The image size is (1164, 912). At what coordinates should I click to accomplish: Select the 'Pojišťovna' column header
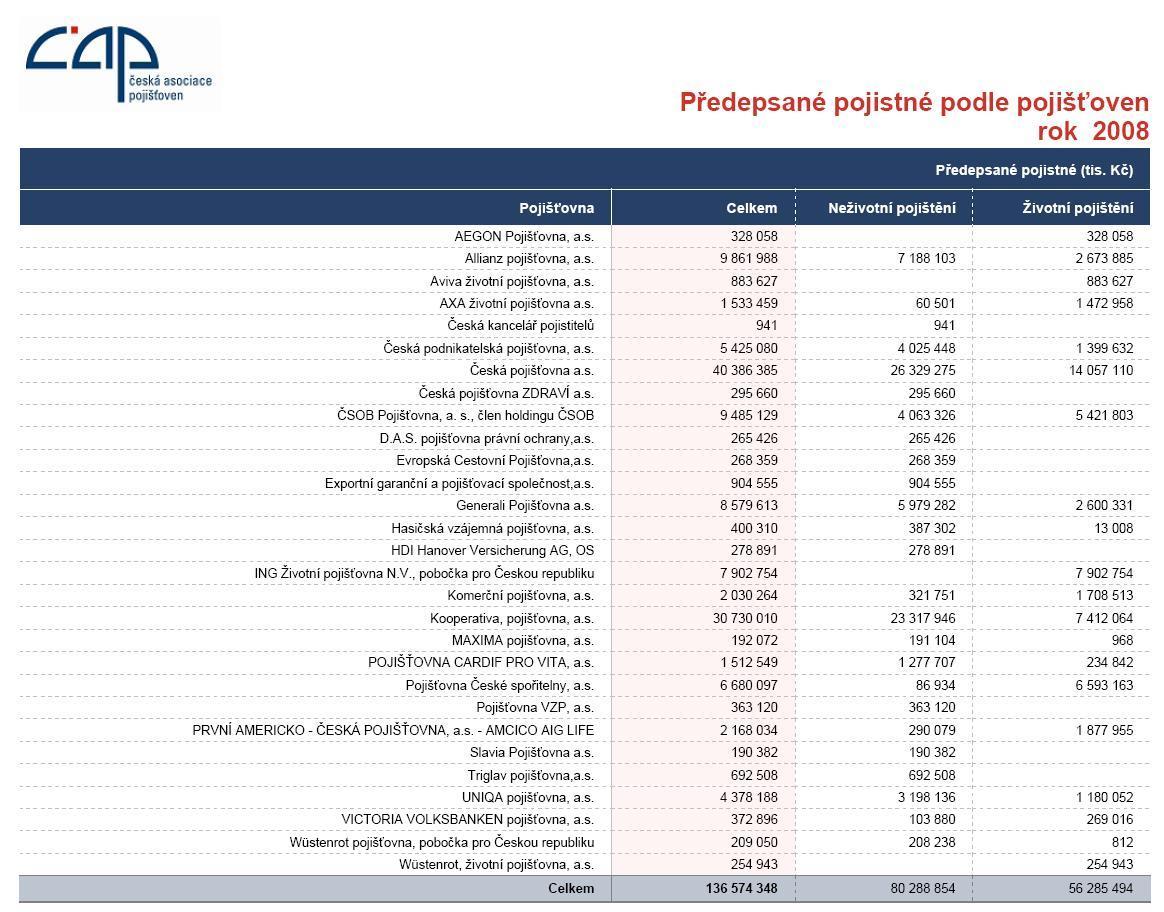point(557,208)
